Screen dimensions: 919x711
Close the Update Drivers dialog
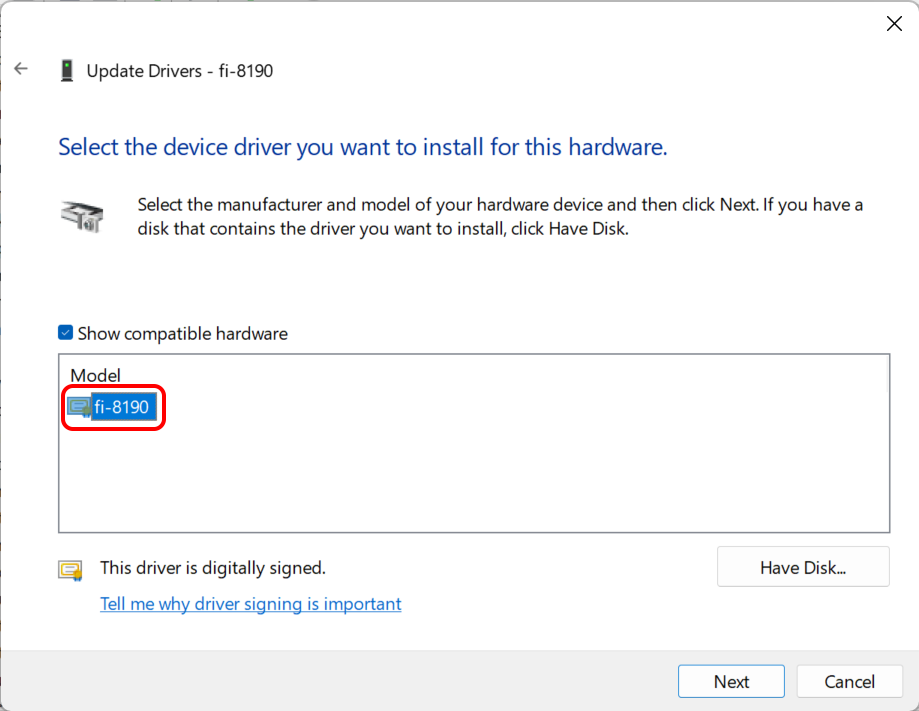pos(894,24)
